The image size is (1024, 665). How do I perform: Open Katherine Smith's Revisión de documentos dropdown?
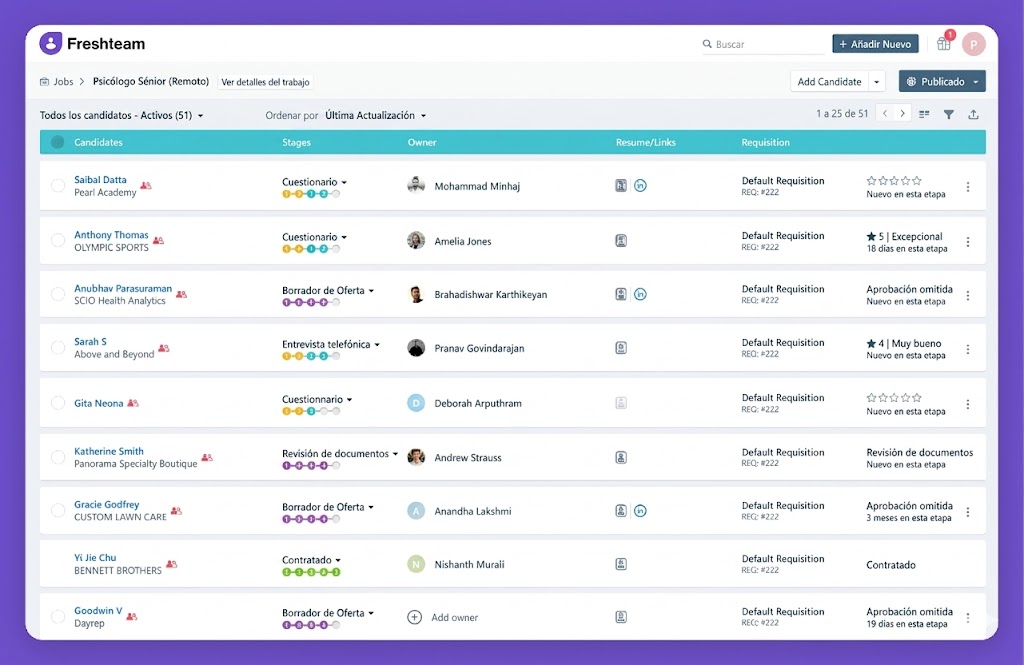point(340,453)
